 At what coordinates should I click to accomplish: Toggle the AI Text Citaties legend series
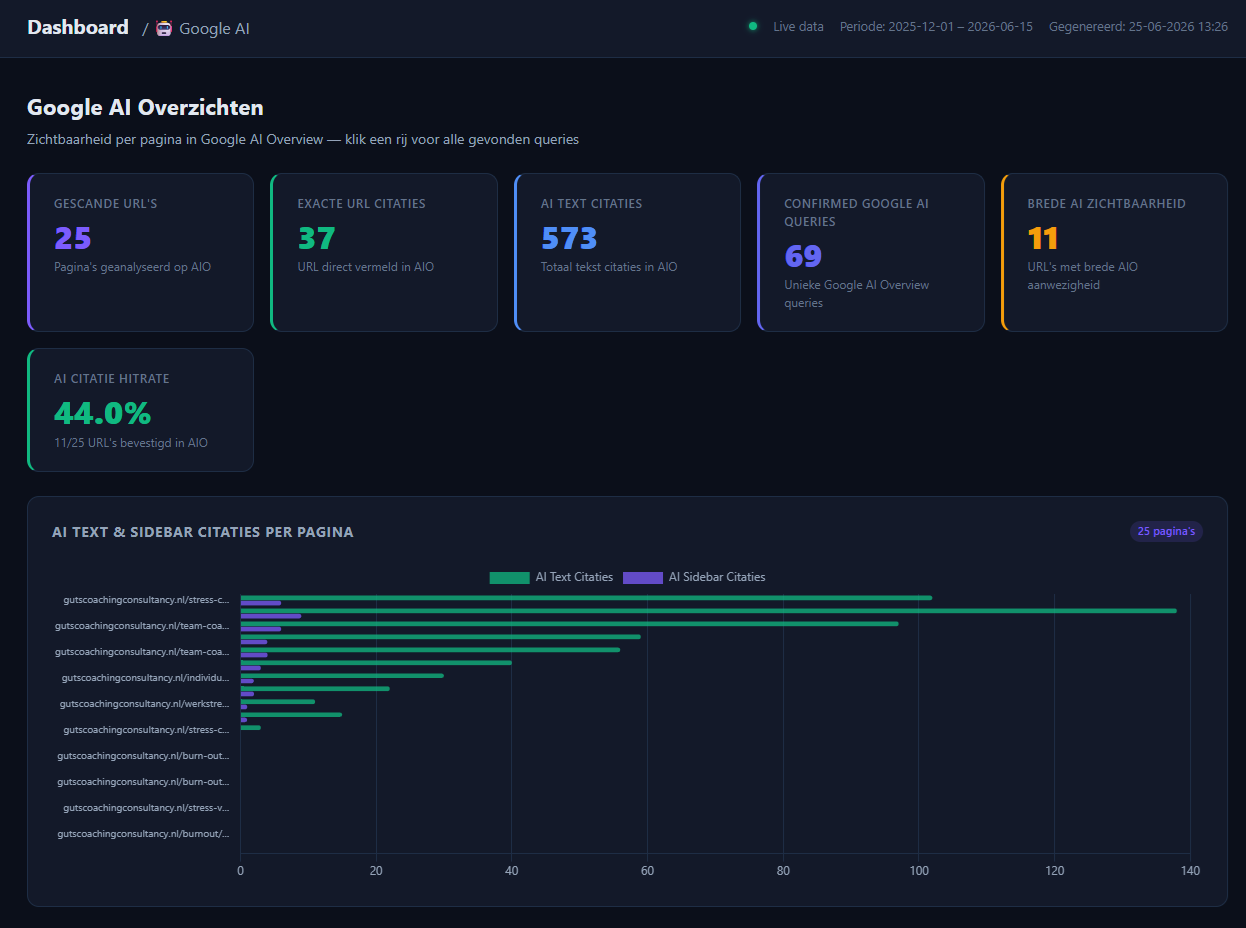(551, 577)
